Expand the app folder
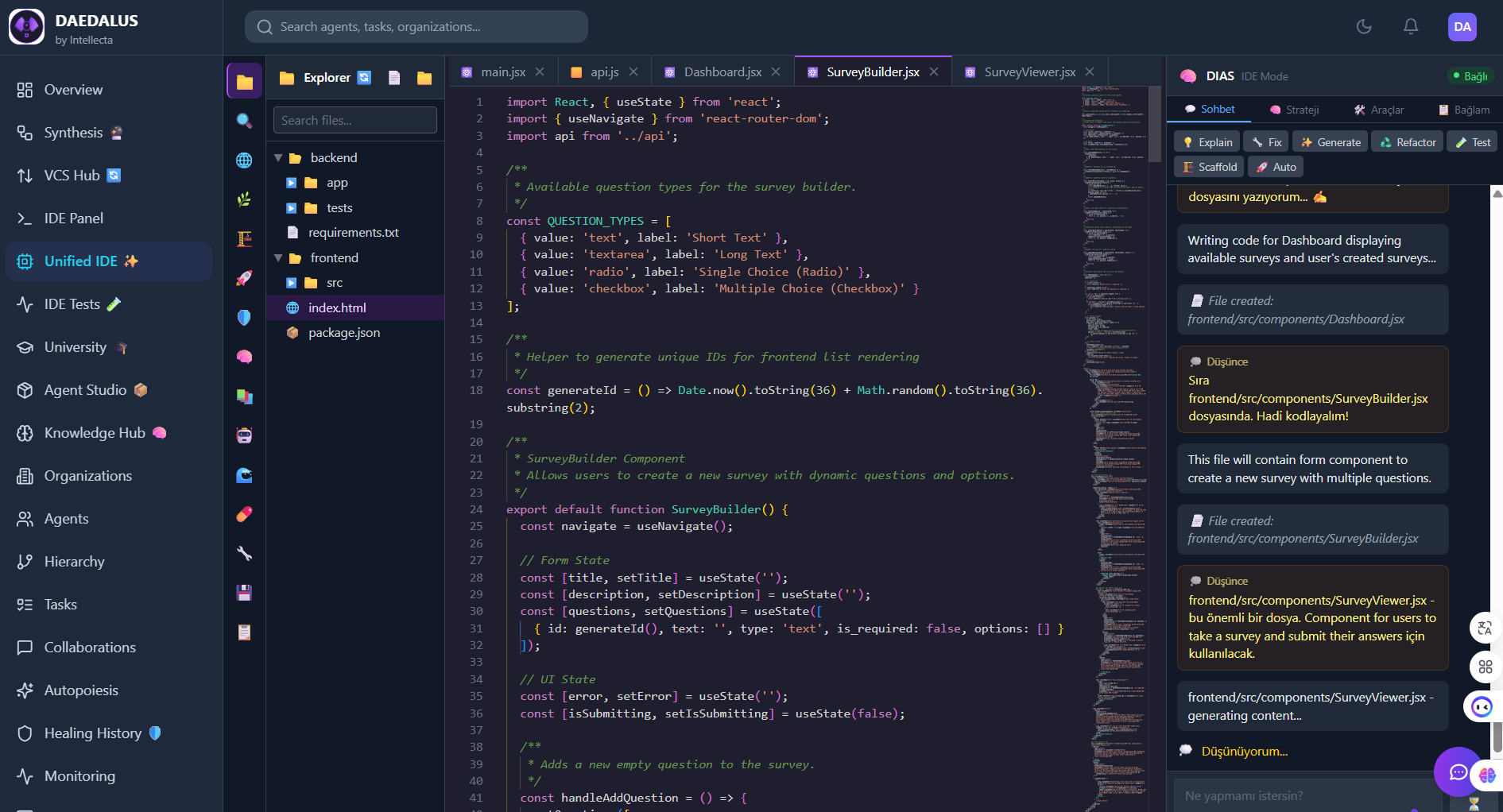 pyautogui.click(x=291, y=183)
